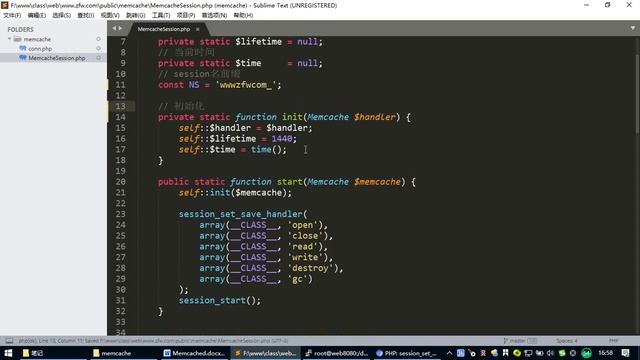Image resolution: width=640 pixels, height=360 pixels.
Task: Show hidden system tray icons
Action: (449, 353)
